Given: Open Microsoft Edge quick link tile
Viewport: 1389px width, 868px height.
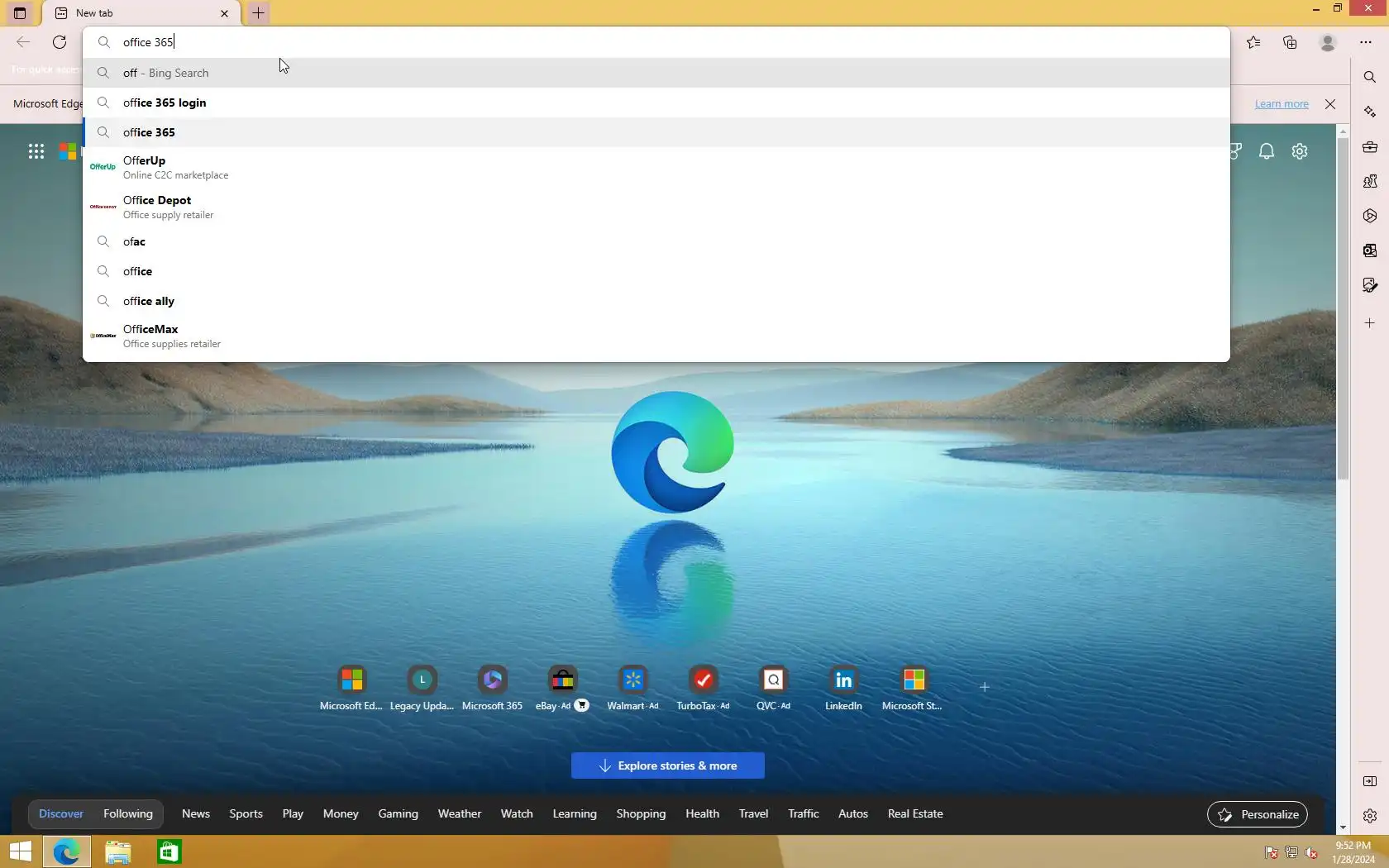Looking at the screenshot, I should [351, 688].
